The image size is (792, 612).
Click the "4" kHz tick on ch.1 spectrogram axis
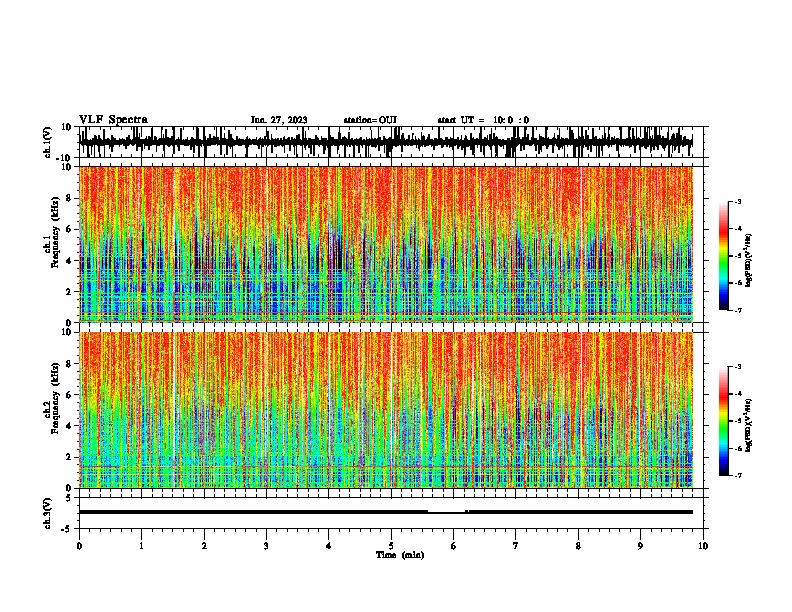pos(69,261)
